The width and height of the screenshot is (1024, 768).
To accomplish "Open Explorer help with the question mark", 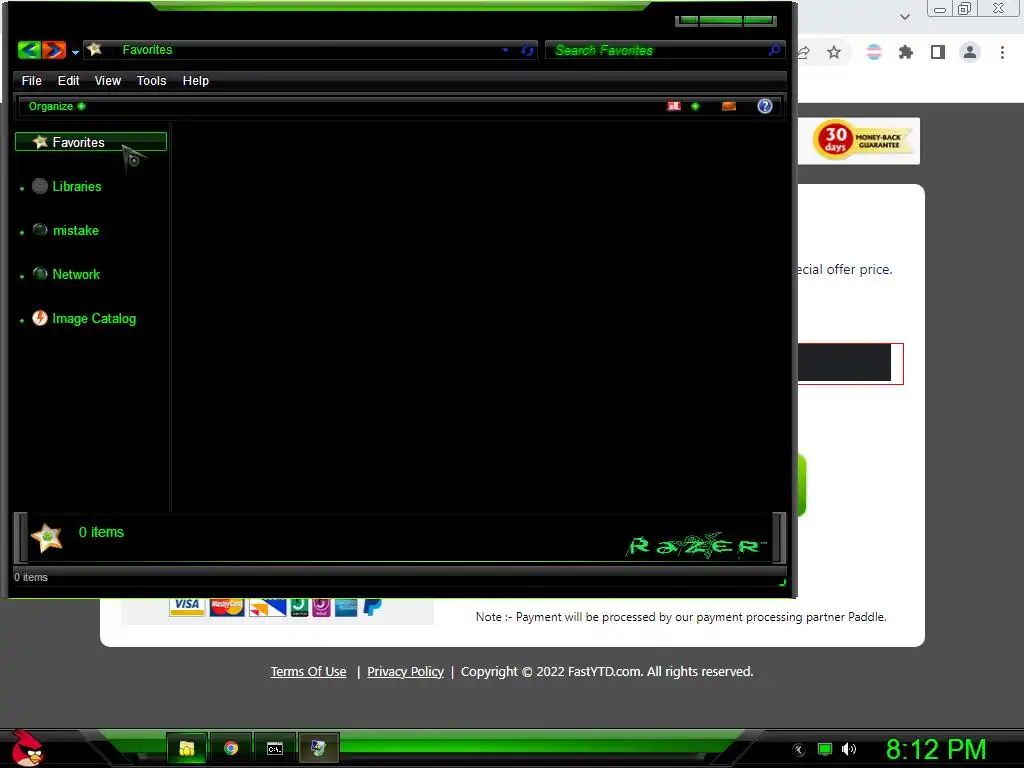I will click(765, 106).
